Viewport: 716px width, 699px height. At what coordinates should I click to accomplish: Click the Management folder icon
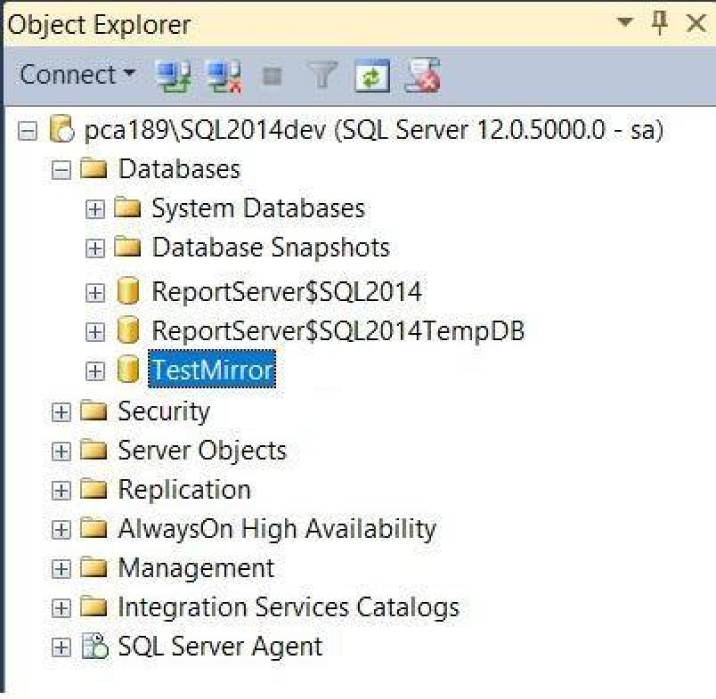(x=94, y=568)
